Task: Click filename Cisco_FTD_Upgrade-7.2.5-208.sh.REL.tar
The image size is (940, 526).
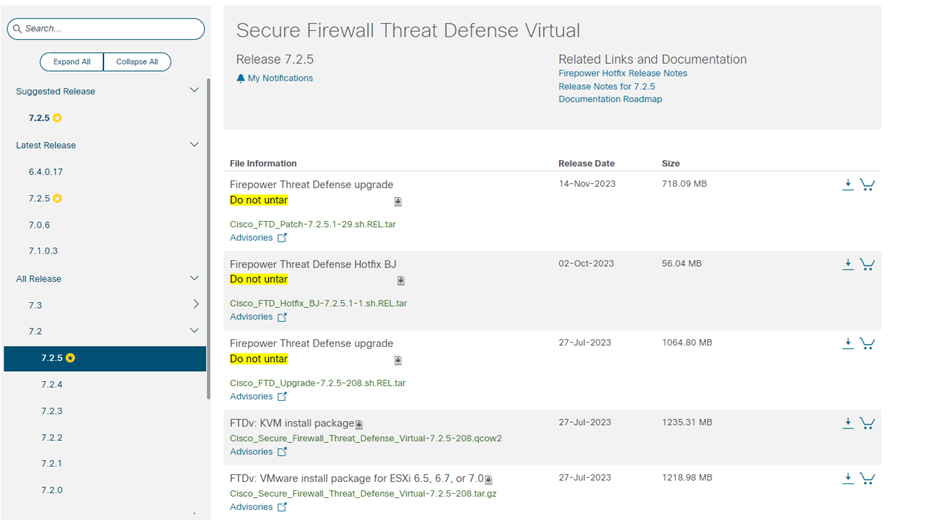Action: tap(318, 383)
